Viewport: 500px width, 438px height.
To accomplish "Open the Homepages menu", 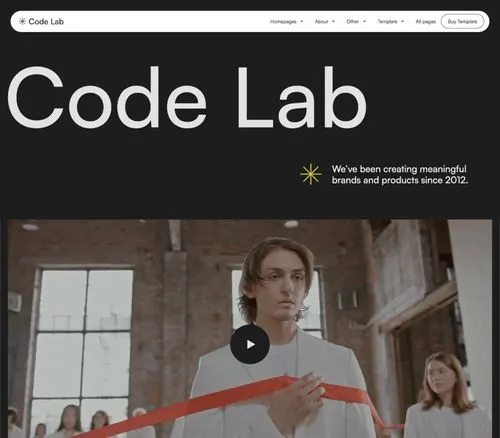I will (283, 22).
